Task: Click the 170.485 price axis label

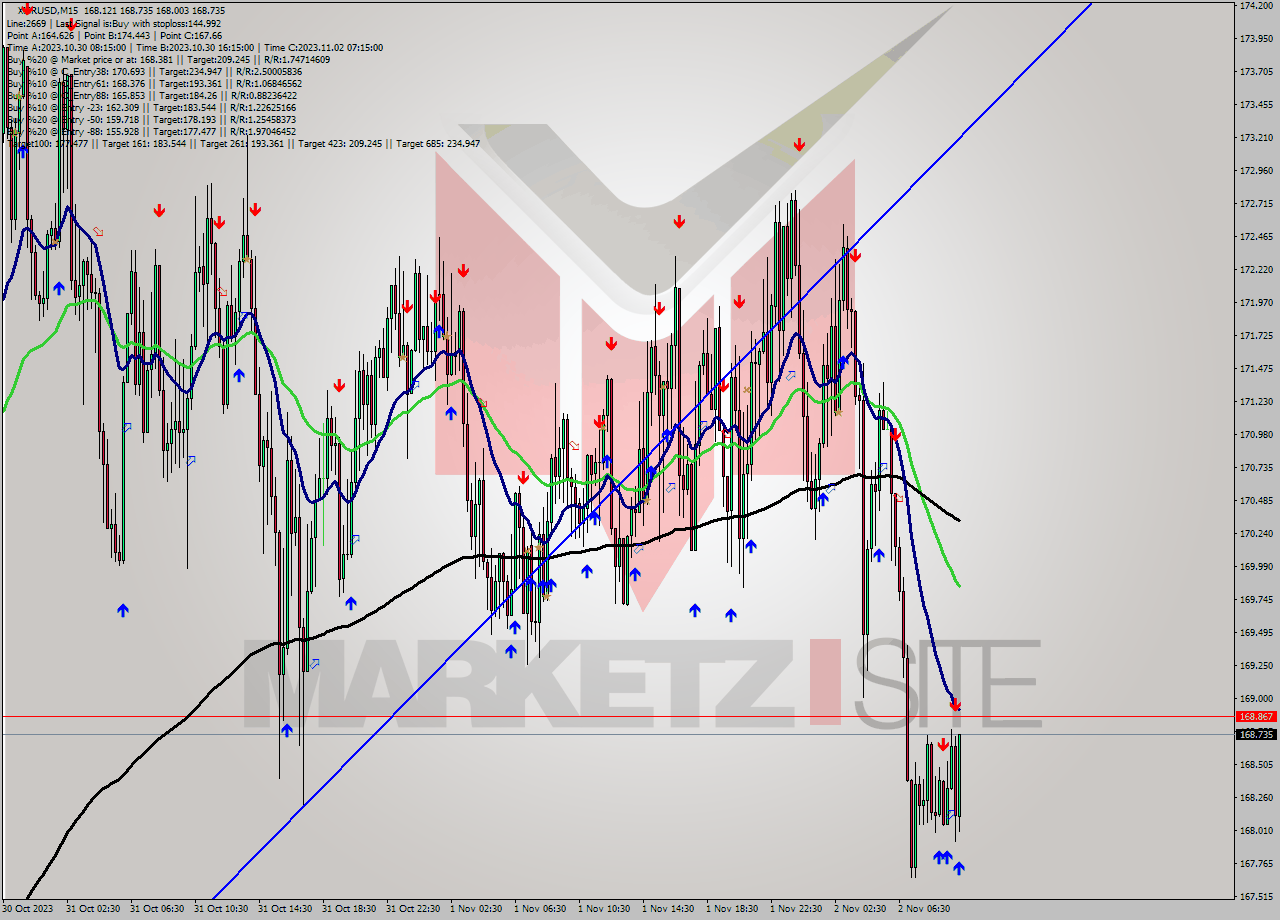Action: click(1256, 500)
